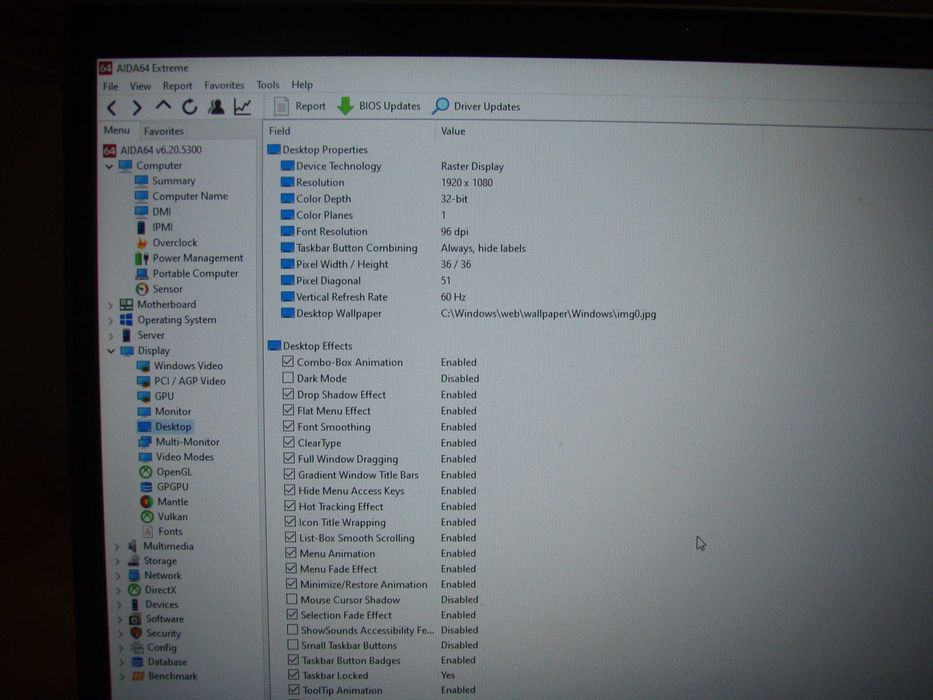The width and height of the screenshot is (933, 700).
Task: Click the Report toolbar button
Action: (300, 106)
